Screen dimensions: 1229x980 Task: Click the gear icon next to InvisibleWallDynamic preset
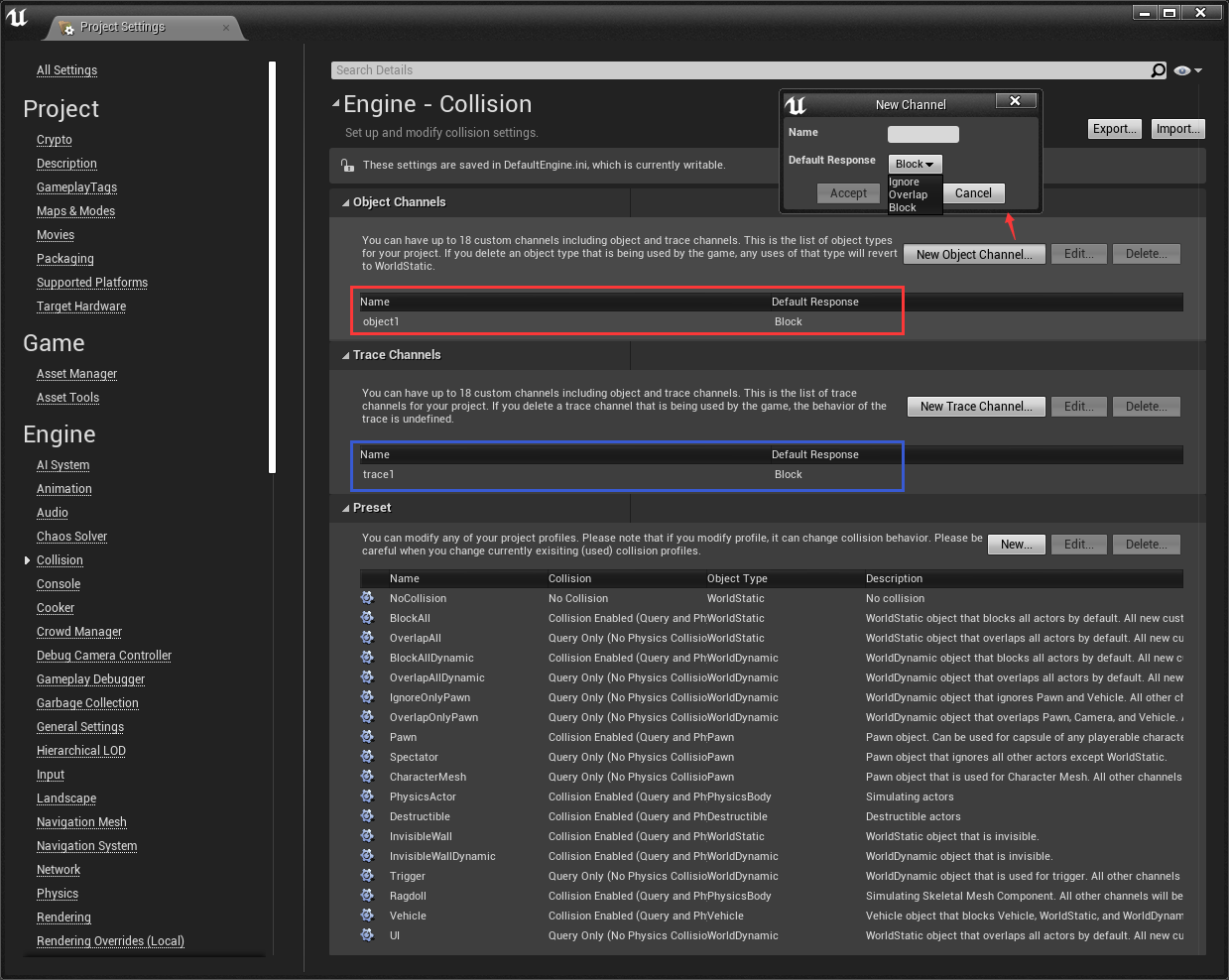point(367,856)
